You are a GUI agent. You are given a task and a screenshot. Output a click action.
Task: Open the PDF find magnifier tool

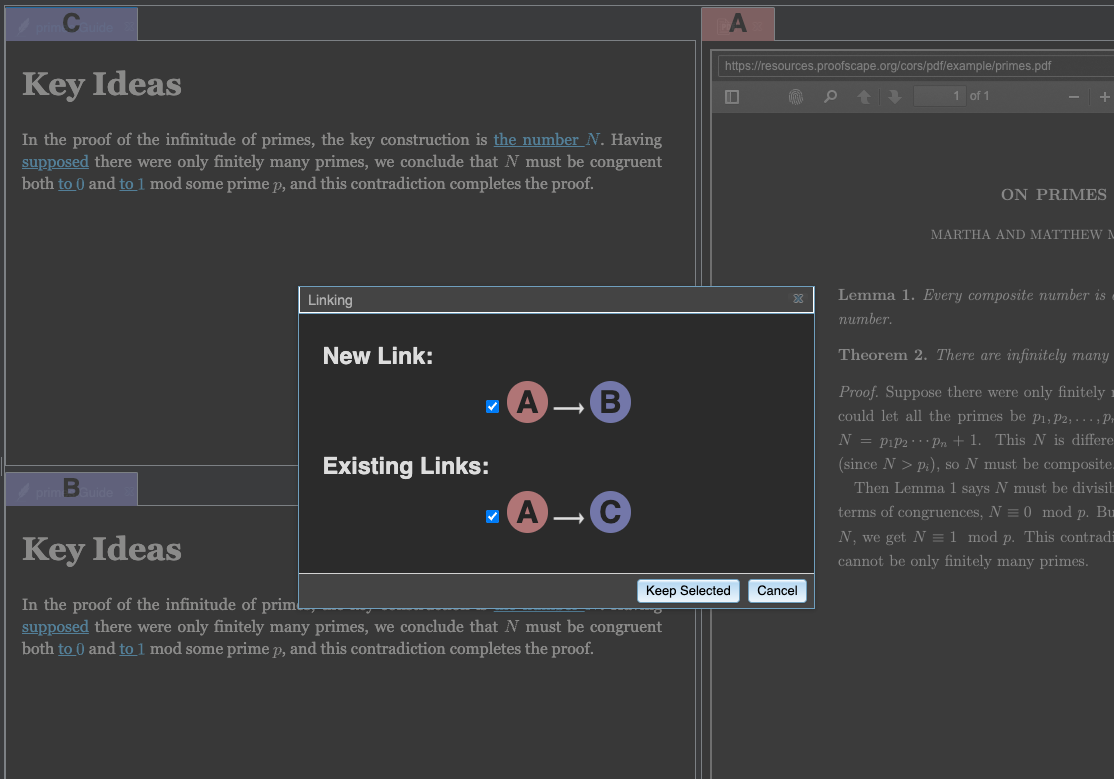point(830,97)
